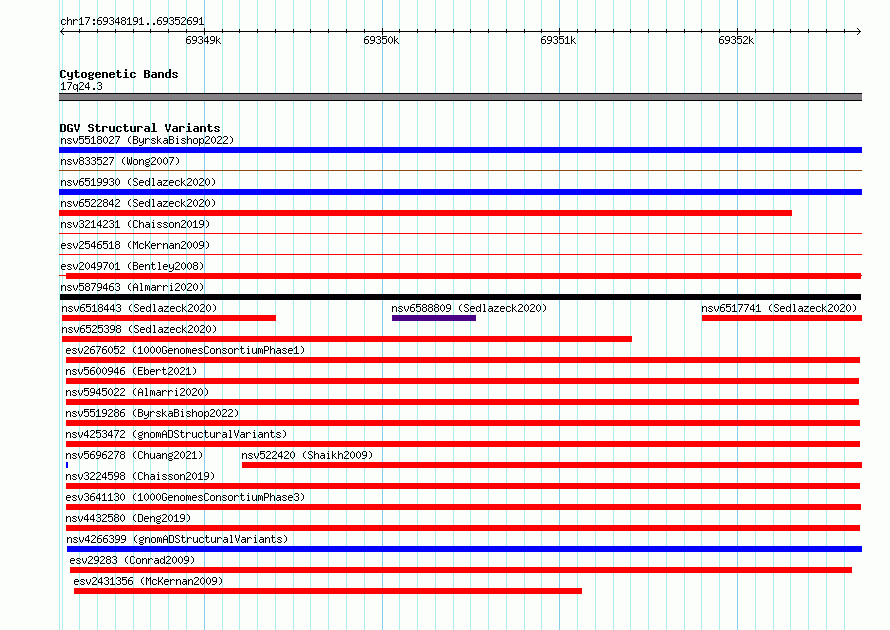Click the nsv6522842 (Sedlazeck2020) label

(x=138, y=203)
